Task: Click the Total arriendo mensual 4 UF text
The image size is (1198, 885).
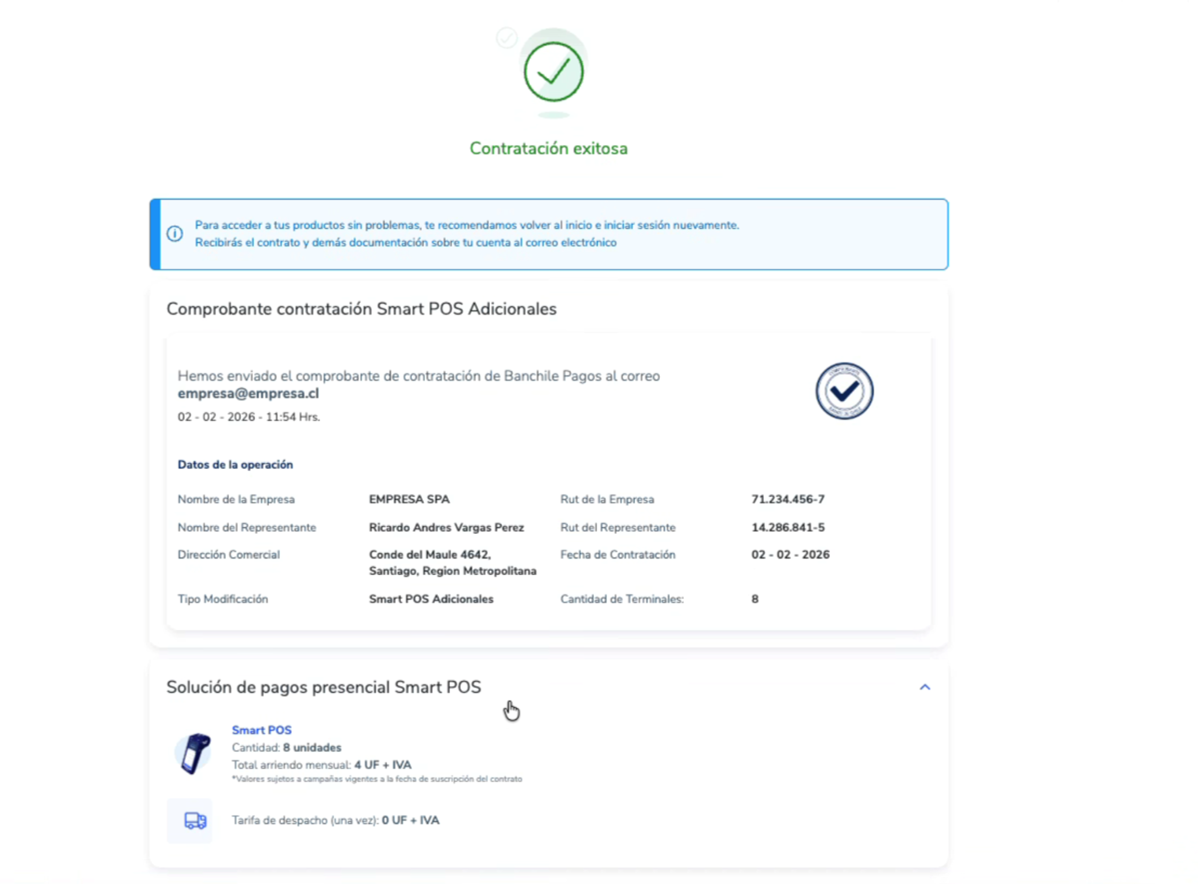Action: coord(321,765)
